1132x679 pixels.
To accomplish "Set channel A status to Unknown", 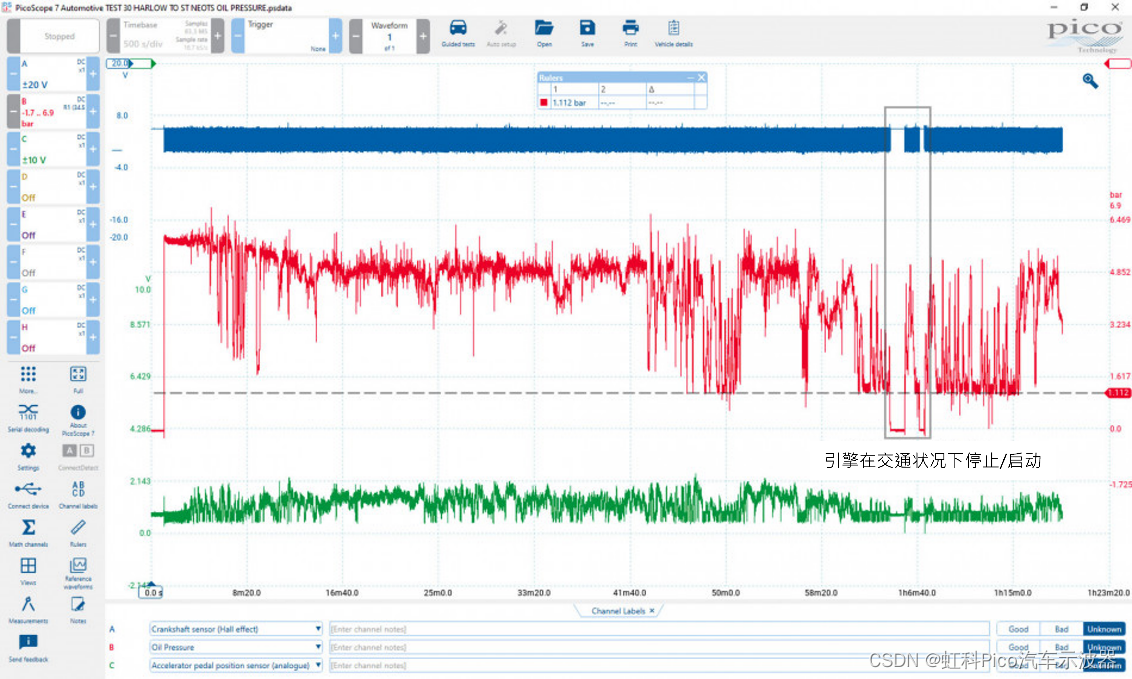I will (1104, 629).
